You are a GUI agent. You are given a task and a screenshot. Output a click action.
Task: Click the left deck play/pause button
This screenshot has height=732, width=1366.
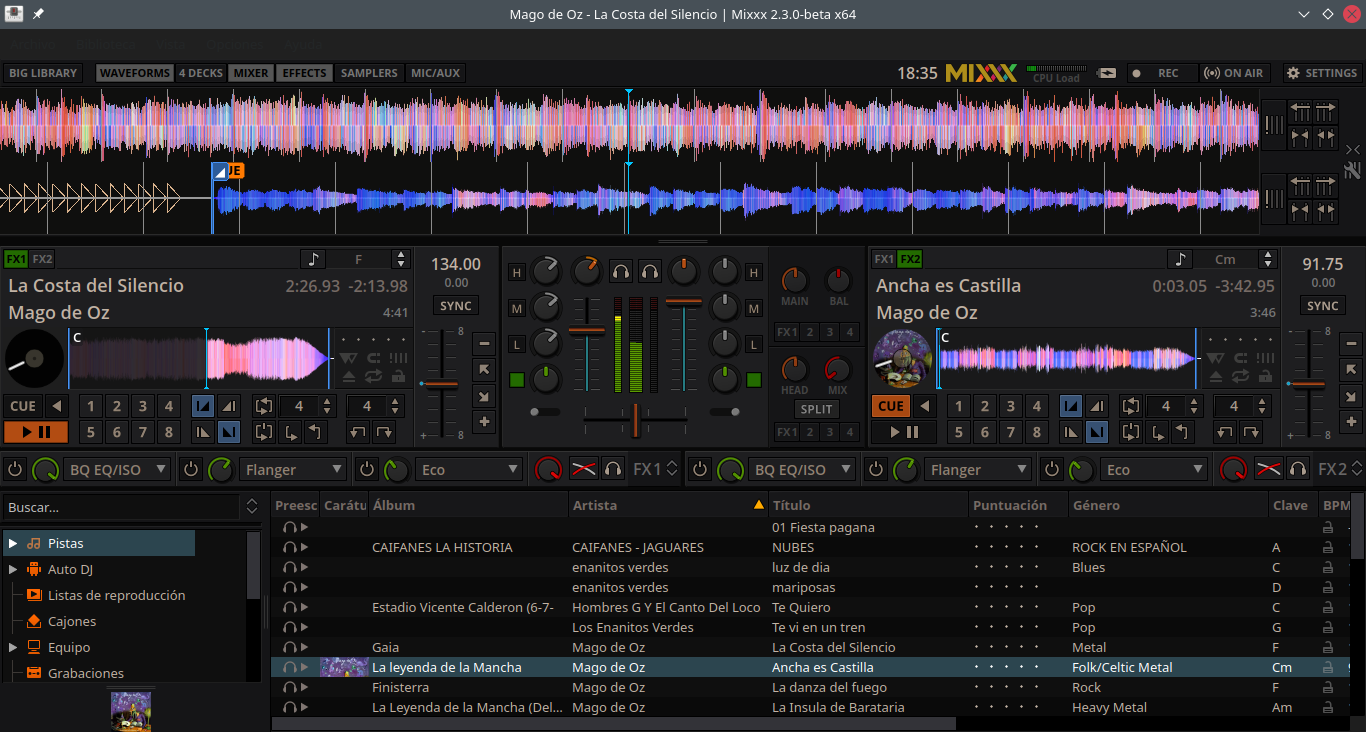click(35, 432)
